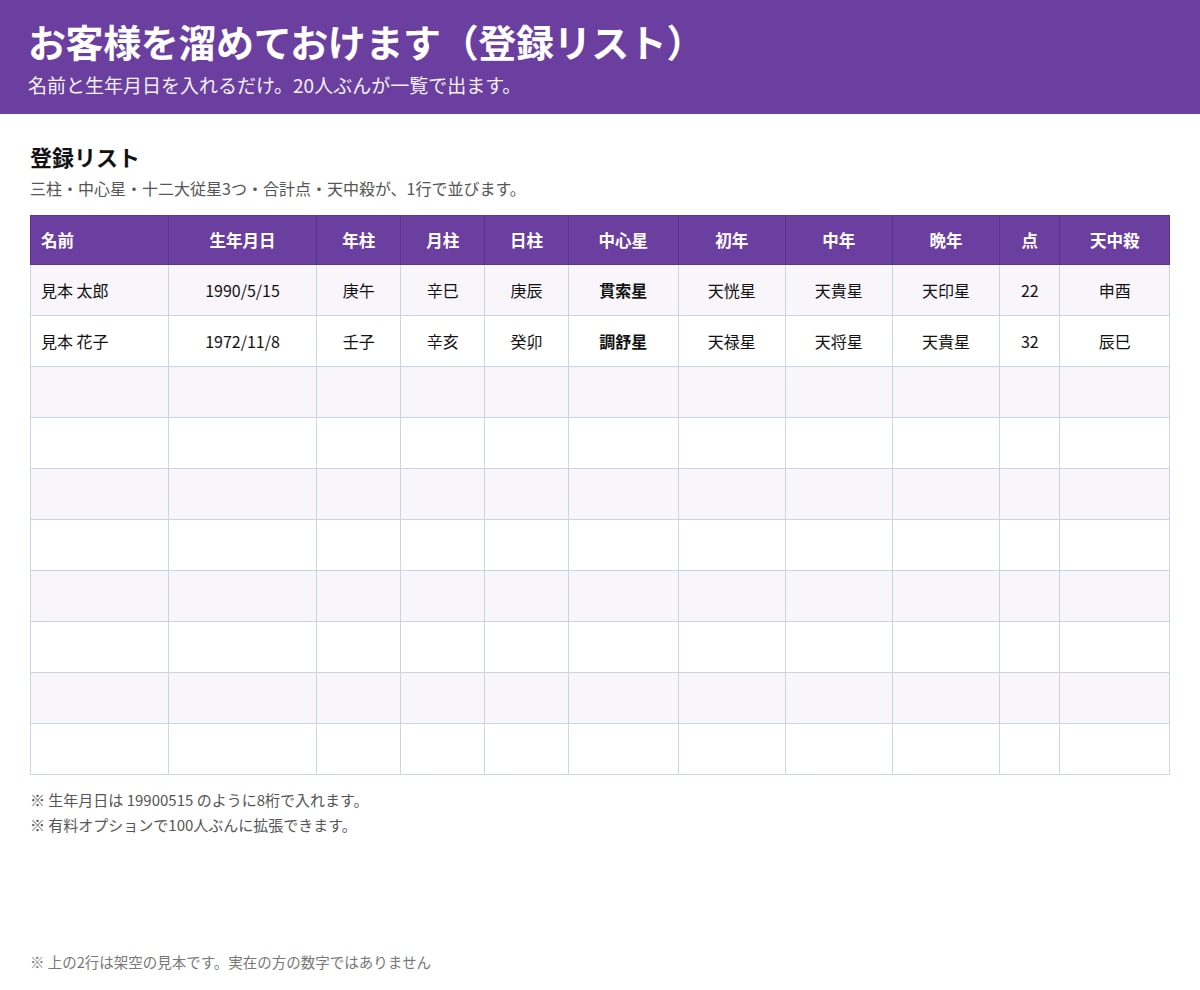Select the 天禄星 cell
The height and width of the screenshot is (990, 1200).
pos(731,342)
